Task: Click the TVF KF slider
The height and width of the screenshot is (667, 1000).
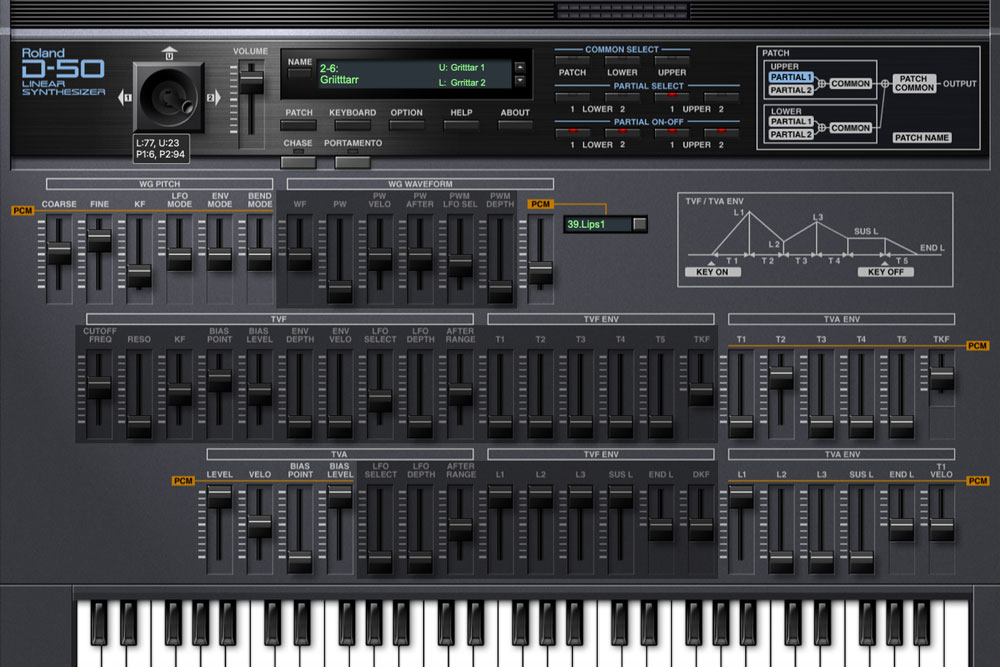Action: point(179,393)
